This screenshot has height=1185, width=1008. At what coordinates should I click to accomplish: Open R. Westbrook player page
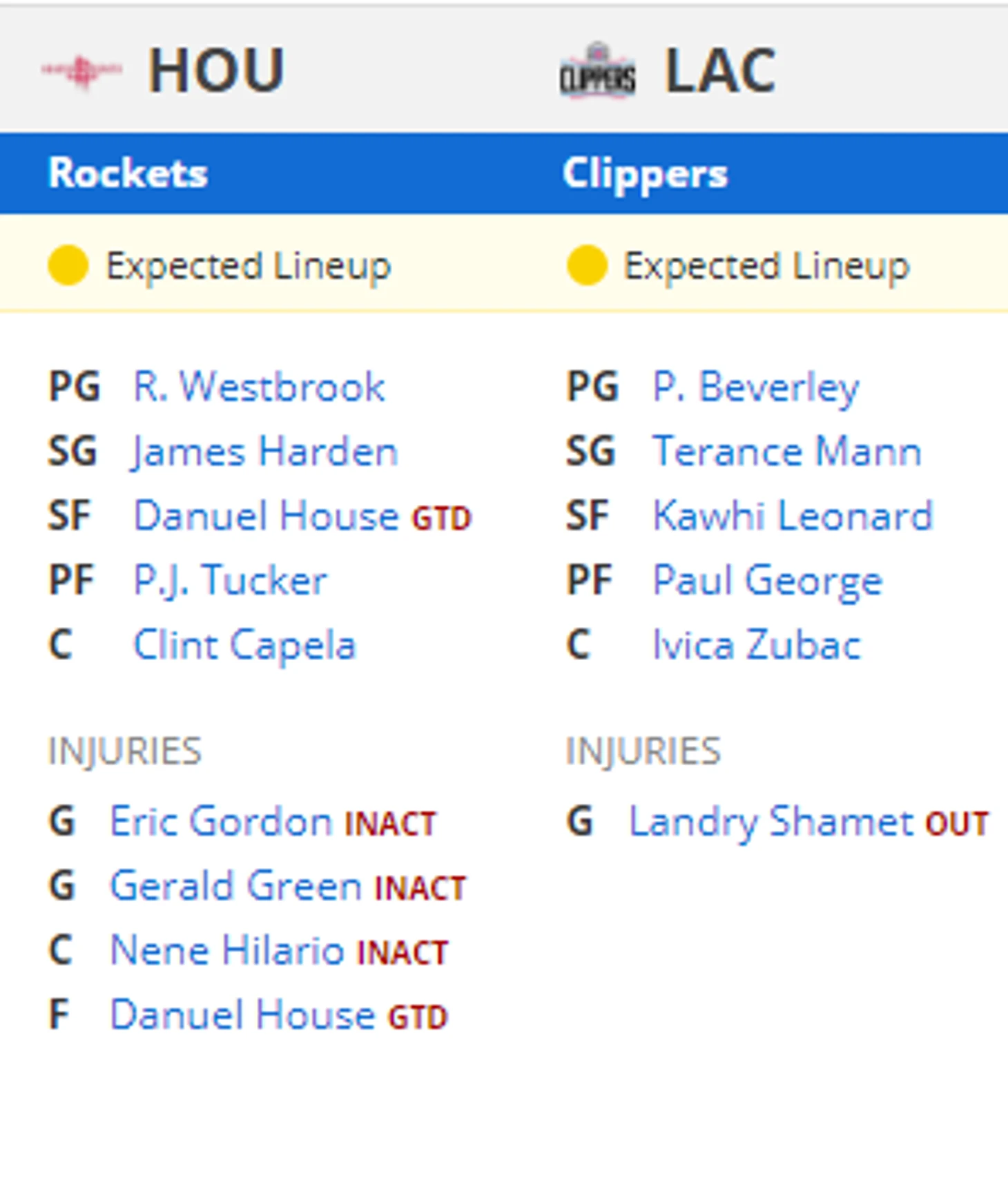pos(259,386)
